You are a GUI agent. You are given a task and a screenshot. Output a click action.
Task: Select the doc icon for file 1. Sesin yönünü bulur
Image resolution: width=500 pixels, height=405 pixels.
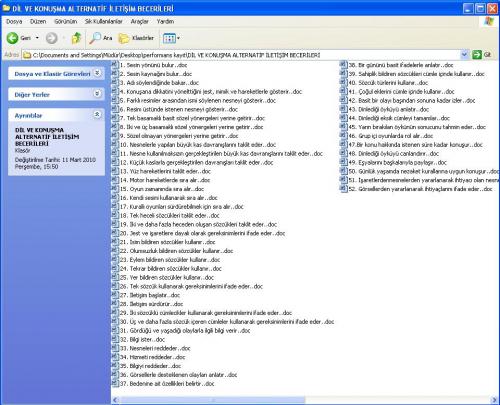(115, 64)
